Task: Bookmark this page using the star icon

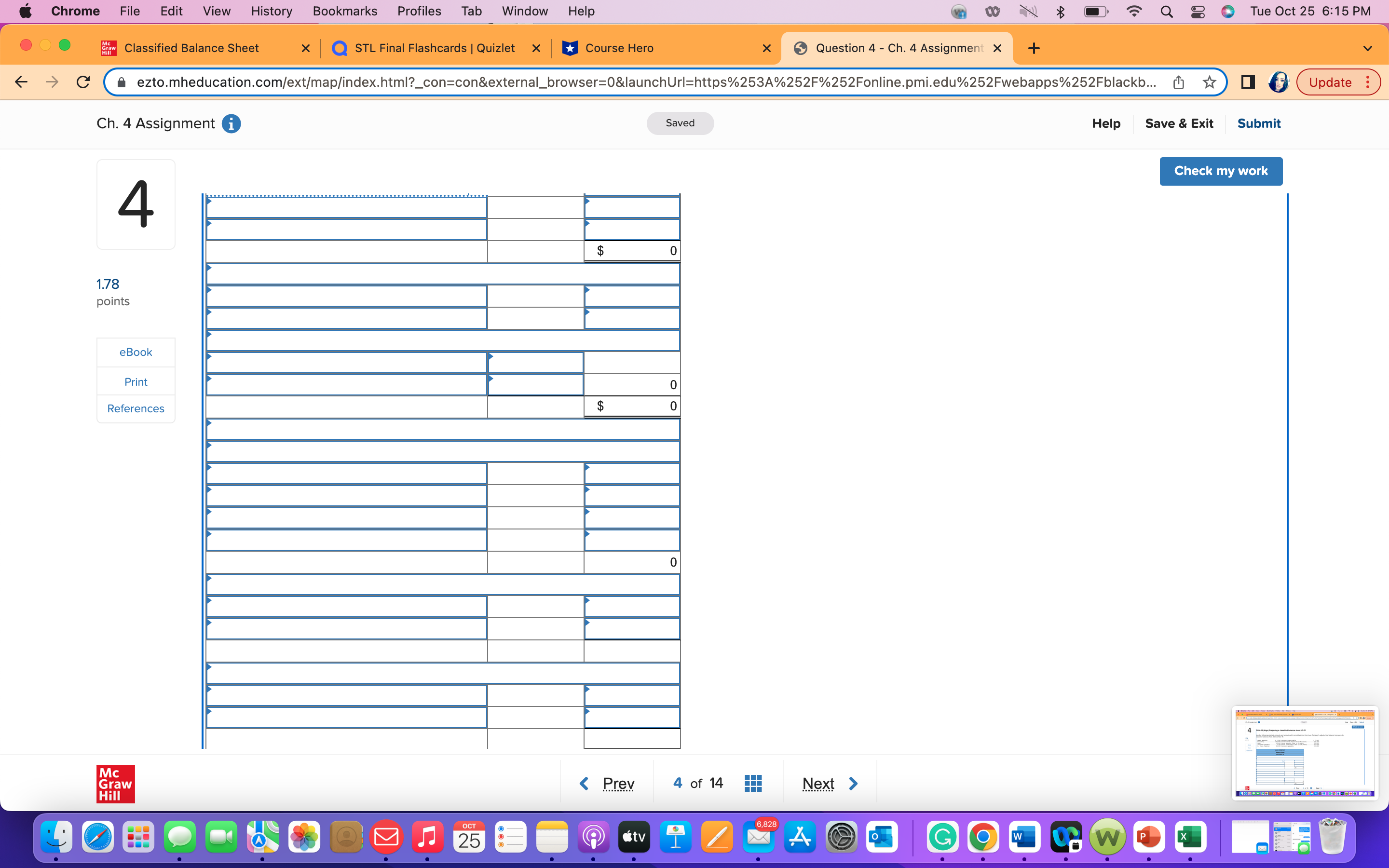Action: point(1210,82)
